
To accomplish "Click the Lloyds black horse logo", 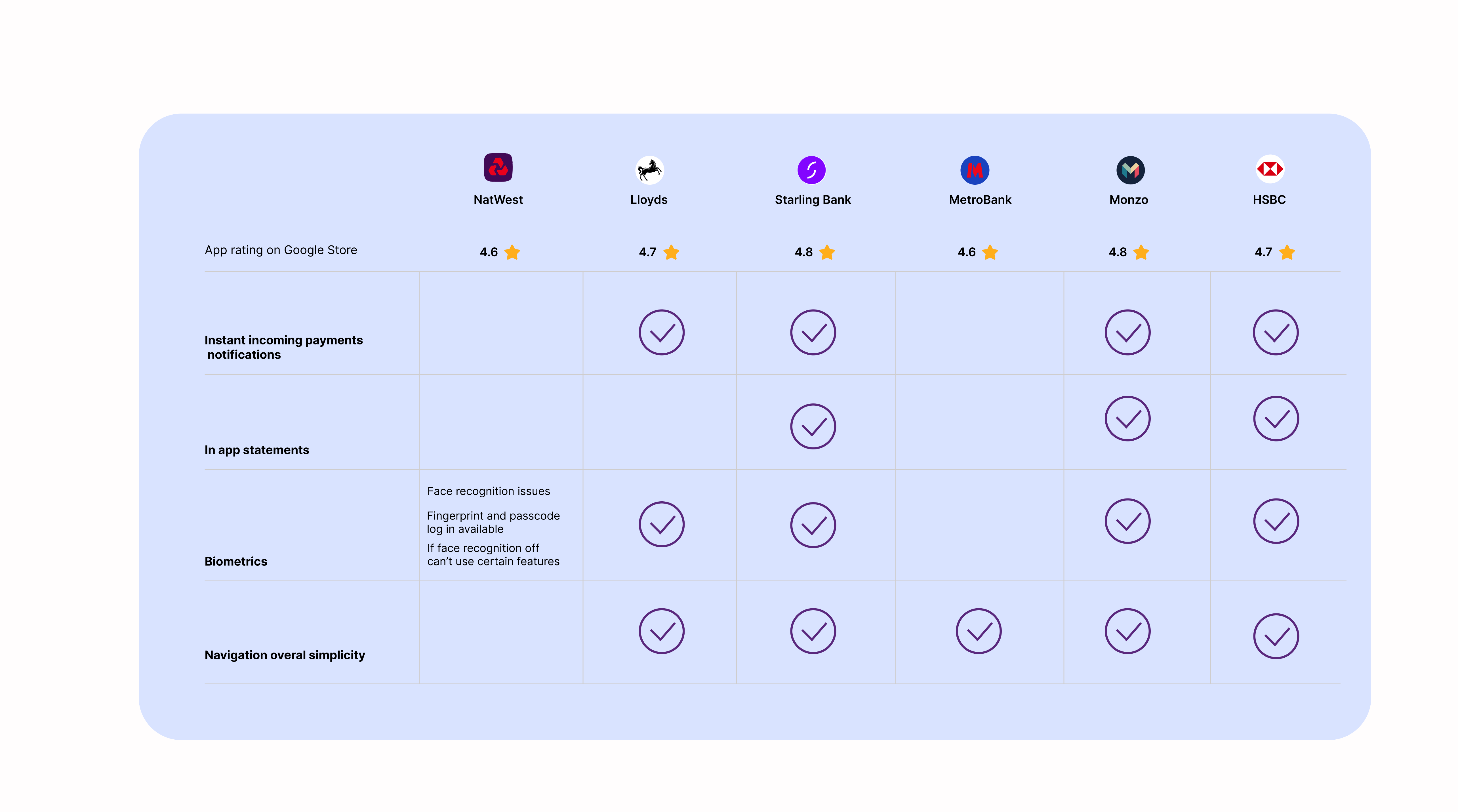I will coord(649,170).
